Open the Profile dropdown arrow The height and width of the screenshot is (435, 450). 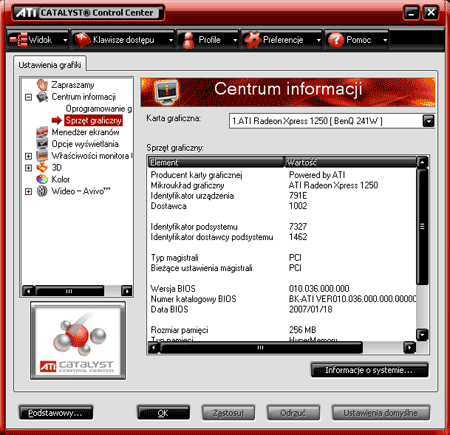click(x=235, y=40)
